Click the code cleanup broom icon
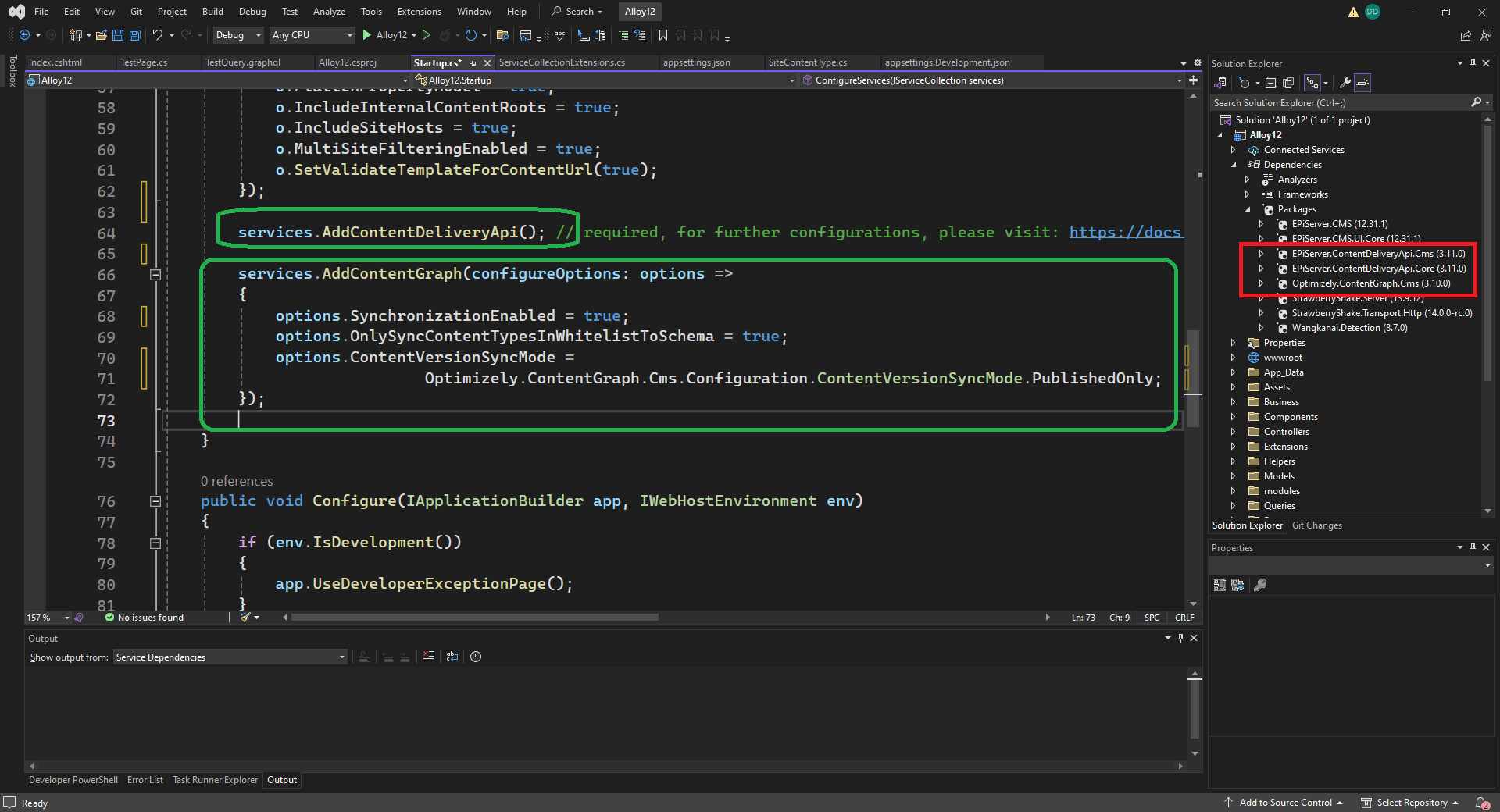This screenshot has width=1500, height=812. coord(246,618)
